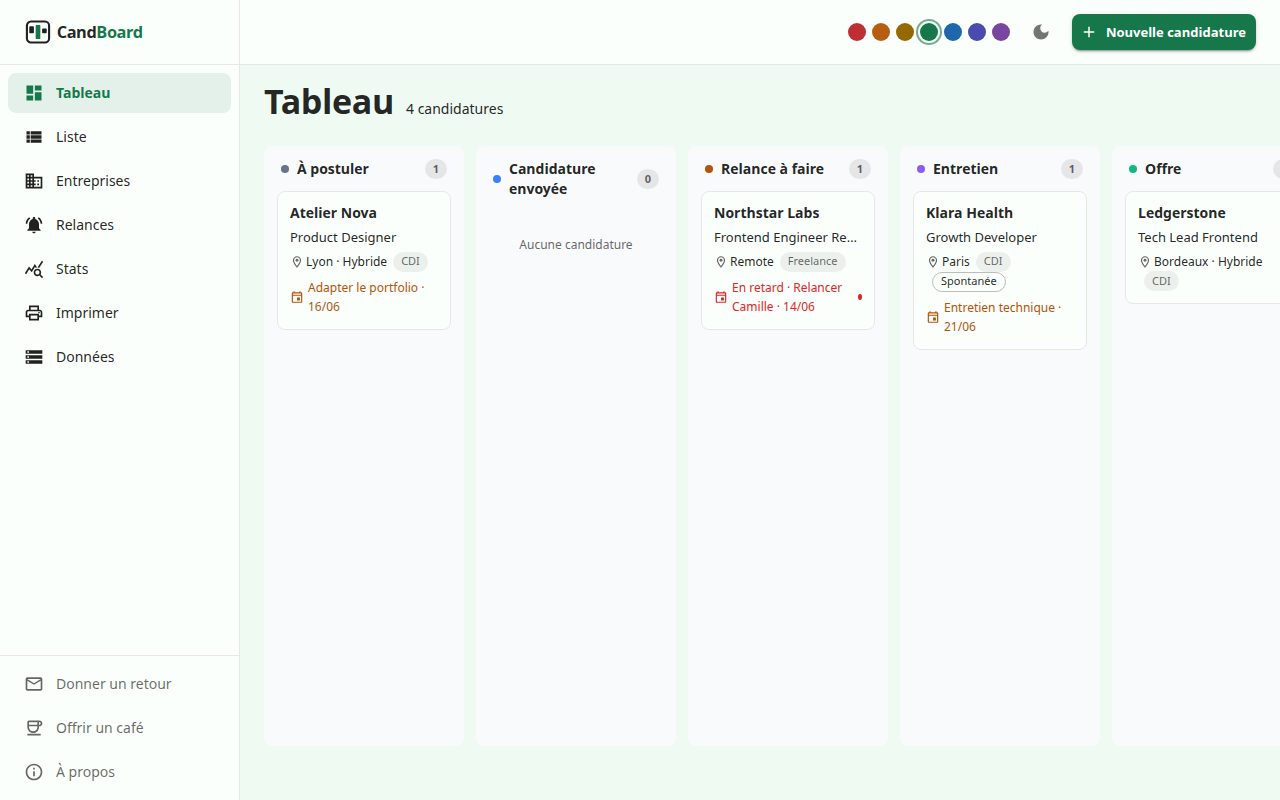
Task: Click 'Adapter le portfolio · 16/06' reminder
Action: click(x=366, y=297)
